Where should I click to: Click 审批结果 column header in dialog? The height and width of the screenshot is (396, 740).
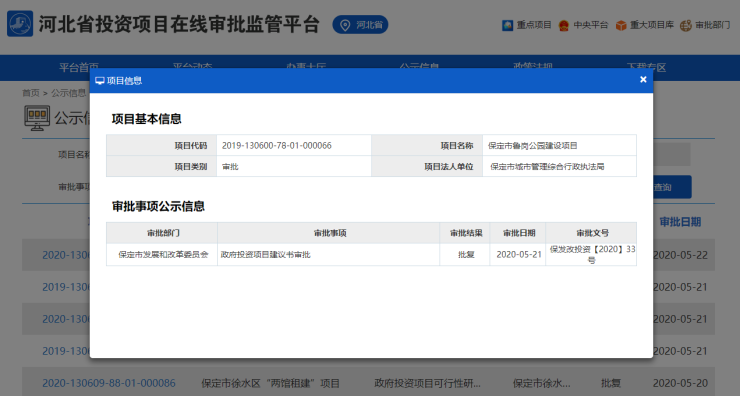point(466,233)
